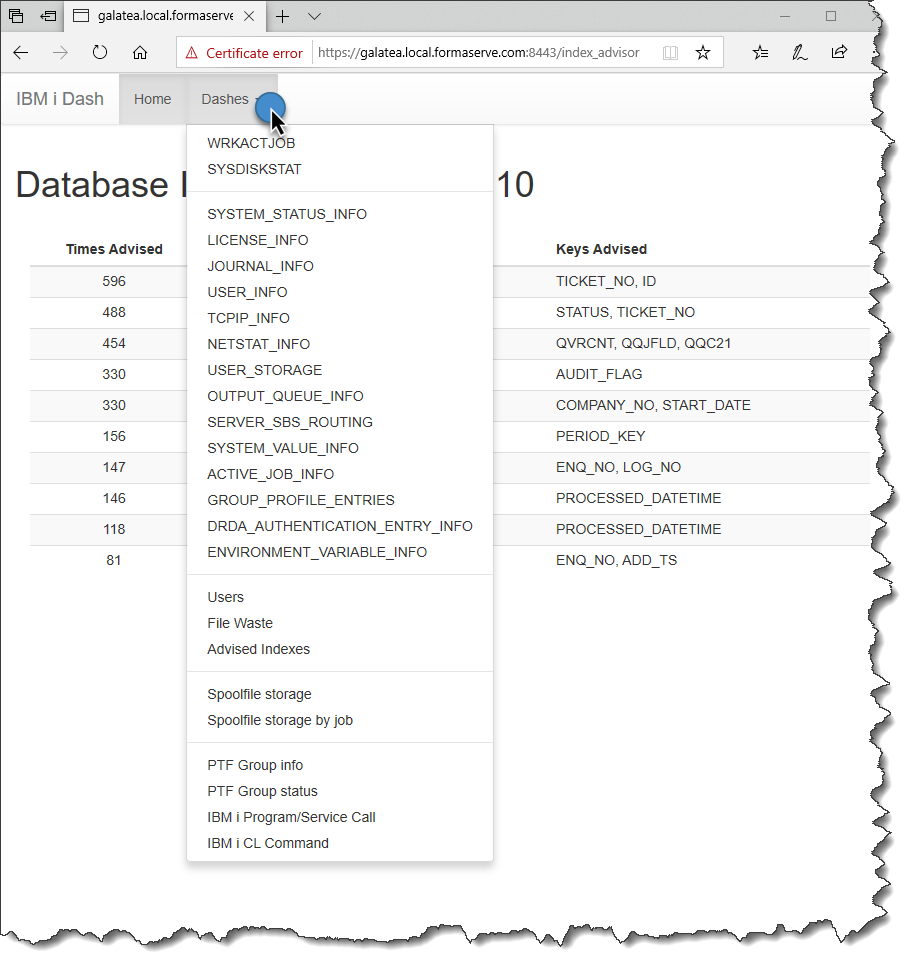Select WRKACTJOB from the menu
This screenshot has width=915, height=968.
pyautogui.click(x=251, y=143)
